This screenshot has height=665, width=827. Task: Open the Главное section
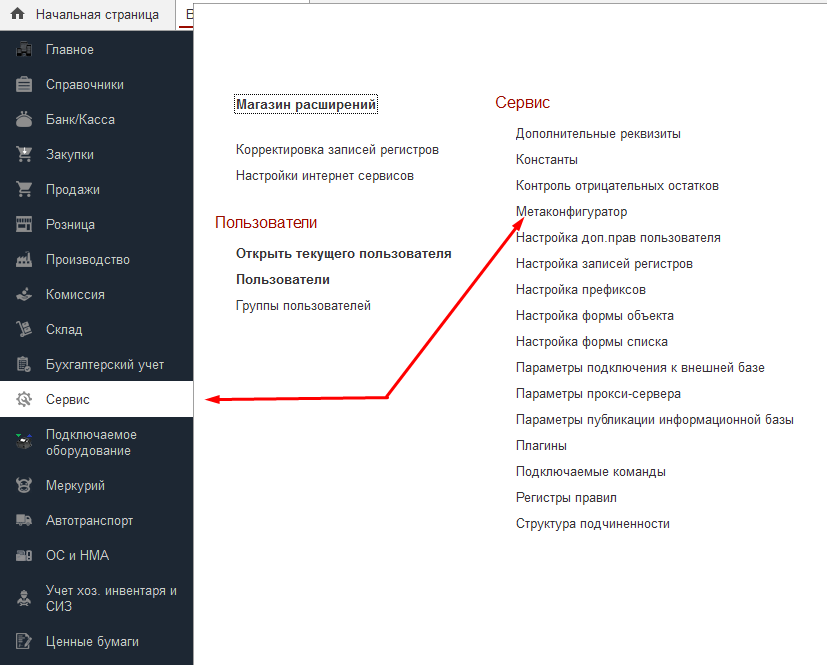(x=97, y=49)
